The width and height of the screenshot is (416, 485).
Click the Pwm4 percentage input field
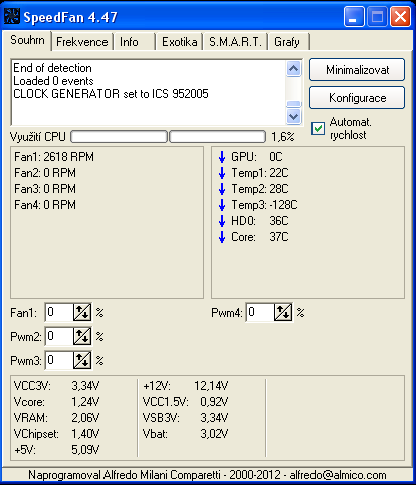(260, 312)
